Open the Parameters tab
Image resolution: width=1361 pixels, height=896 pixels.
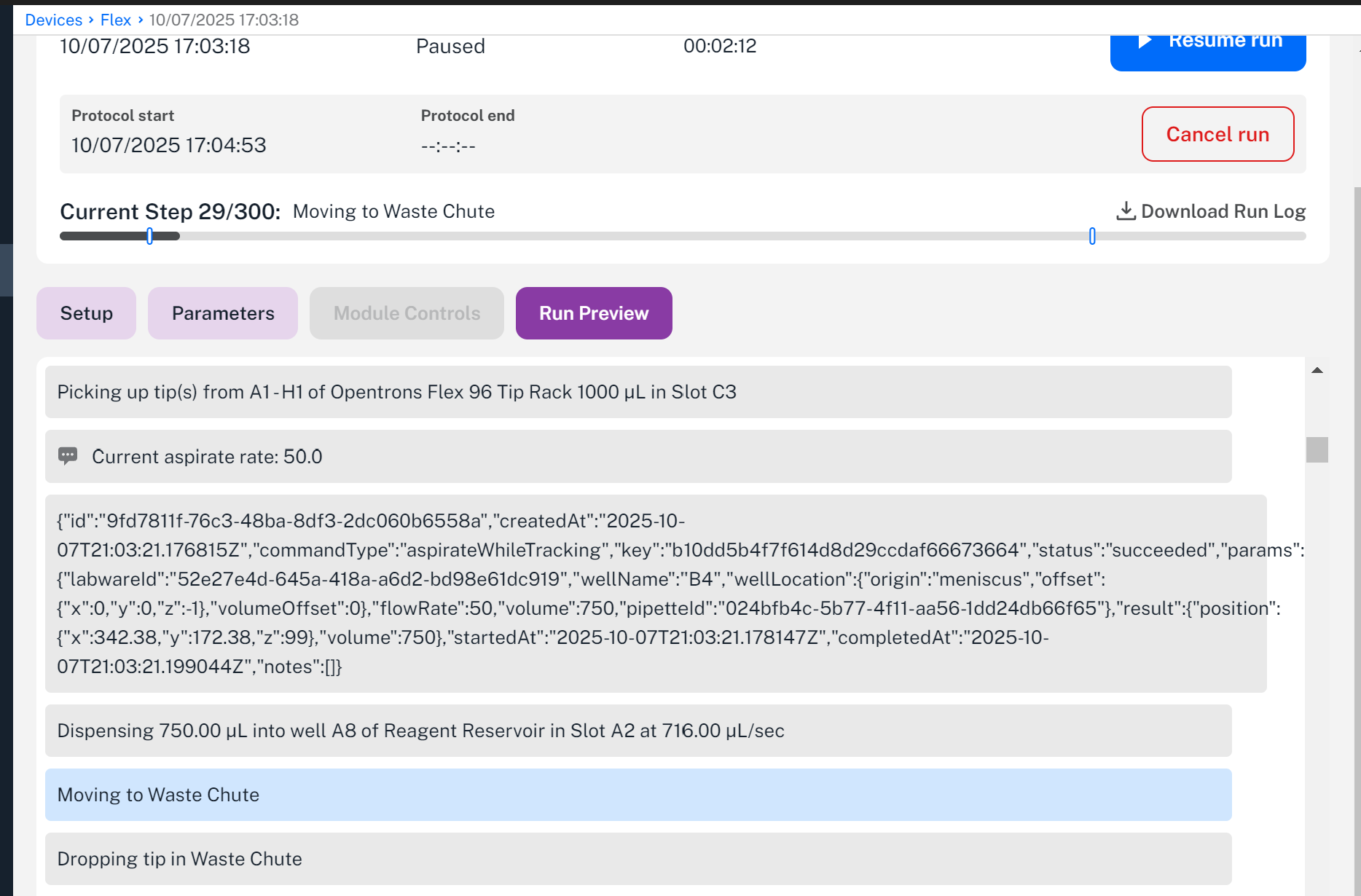(x=223, y=313)
